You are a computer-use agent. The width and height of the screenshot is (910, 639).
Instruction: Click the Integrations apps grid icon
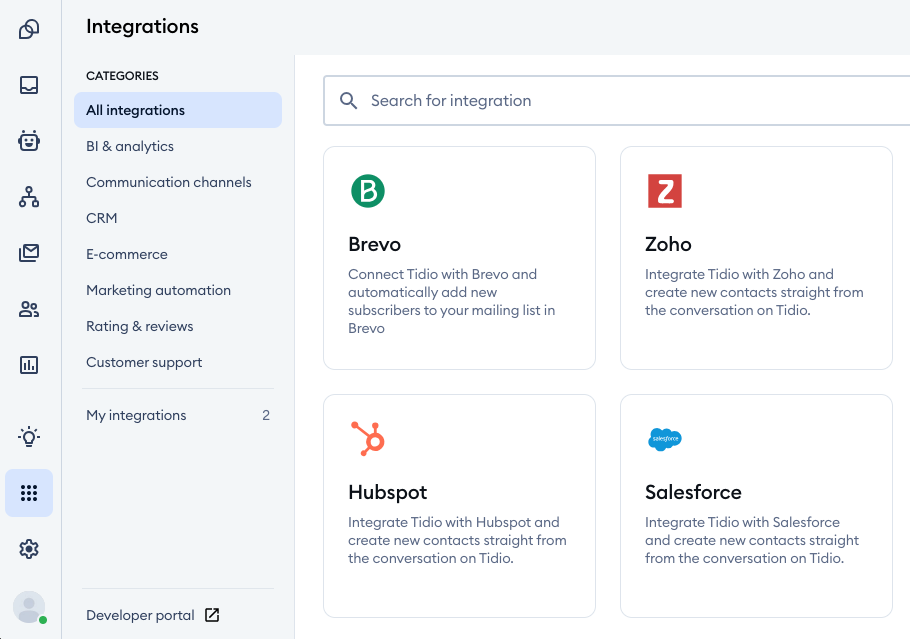click(x=29, y=493)
